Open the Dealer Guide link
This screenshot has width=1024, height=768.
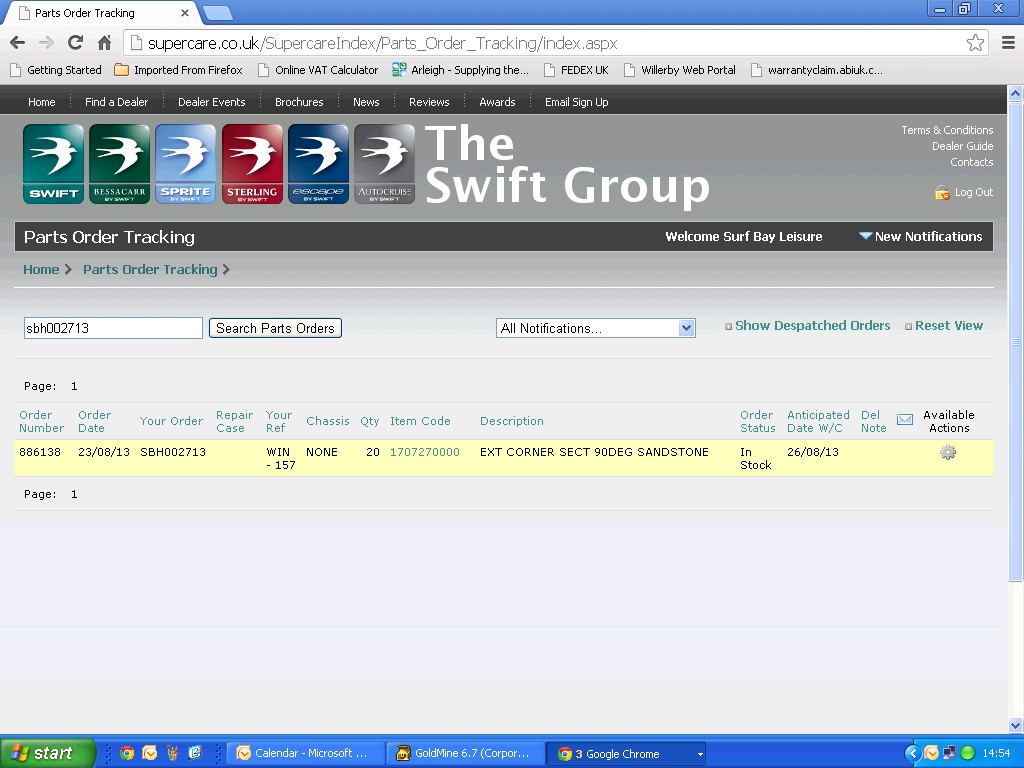coord(963,146)
